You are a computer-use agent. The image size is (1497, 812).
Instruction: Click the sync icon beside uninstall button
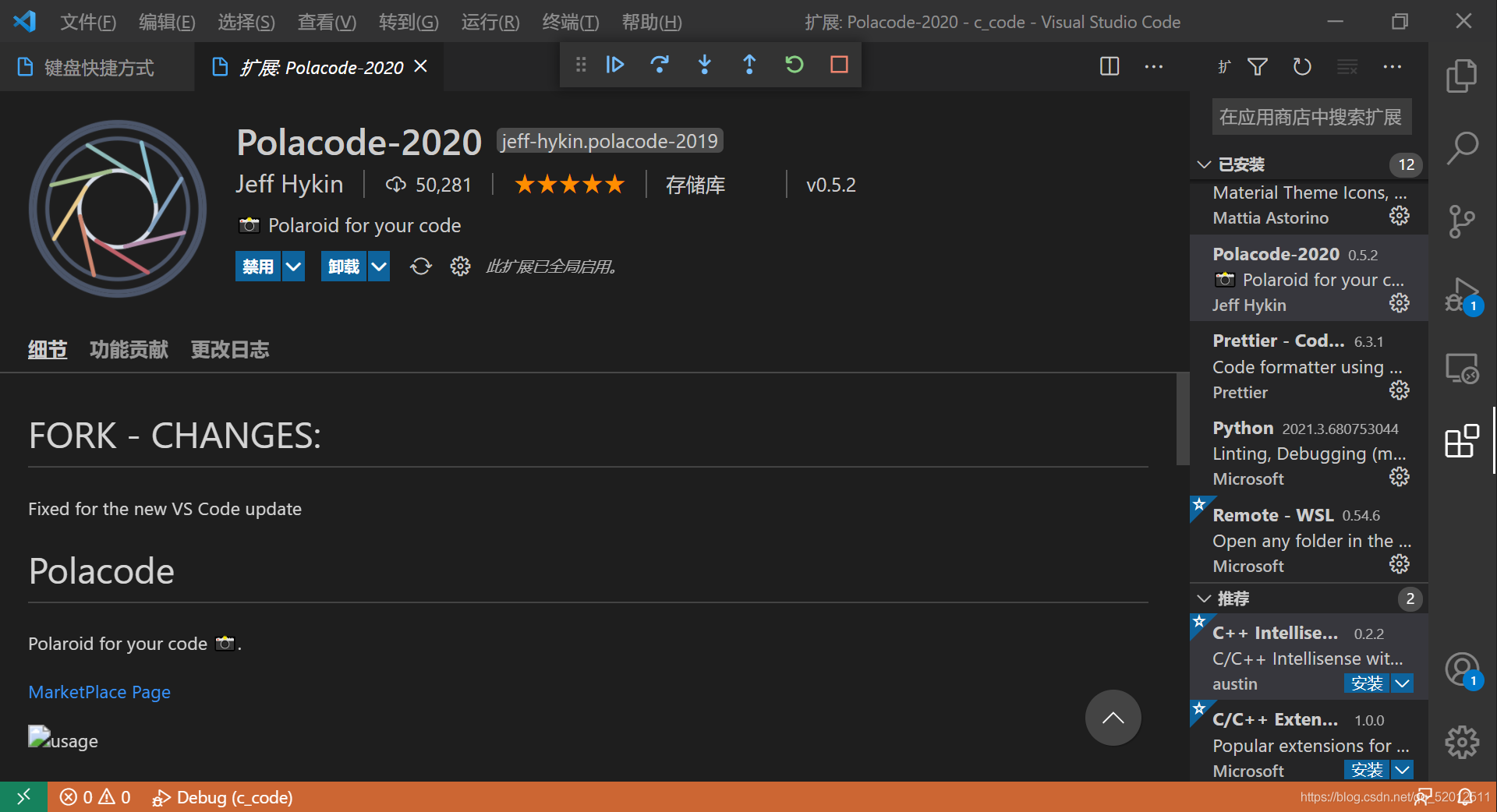pos(421,267)
